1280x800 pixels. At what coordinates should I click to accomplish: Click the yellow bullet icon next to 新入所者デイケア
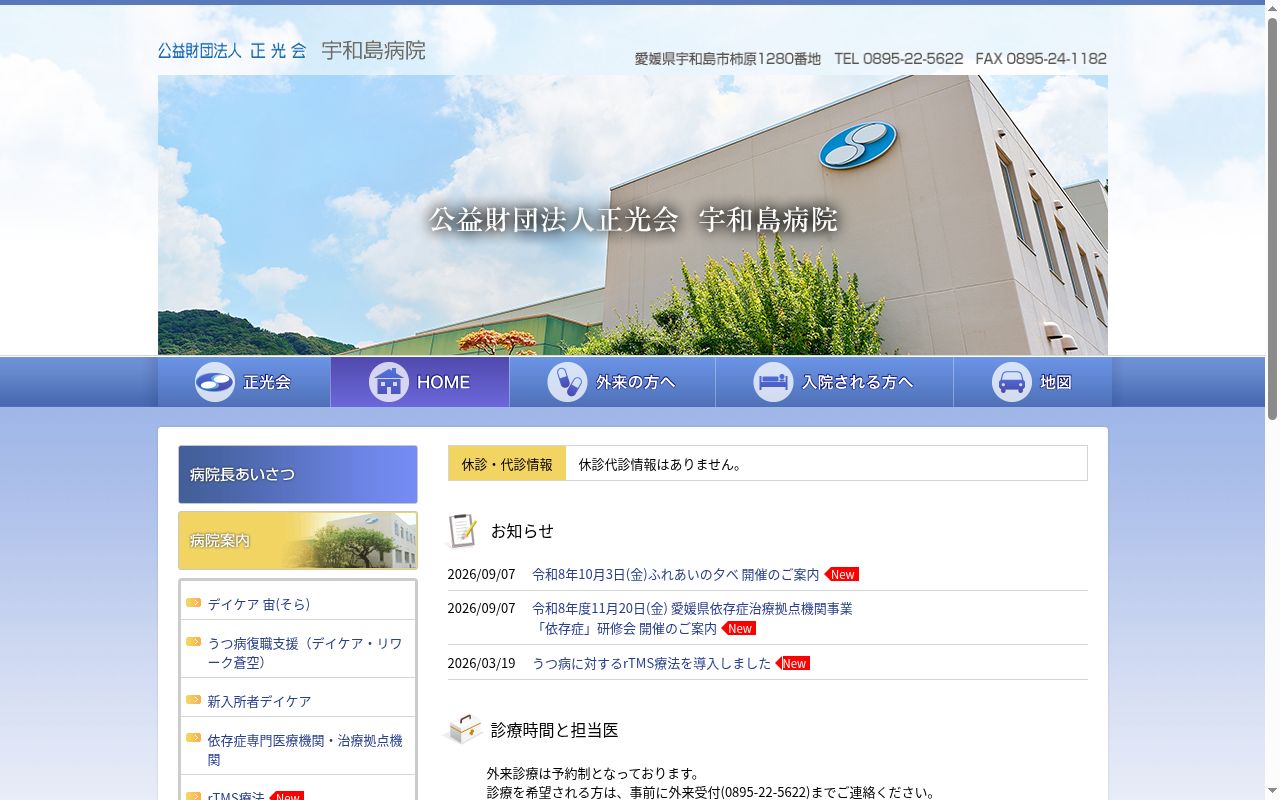(193, 700)
